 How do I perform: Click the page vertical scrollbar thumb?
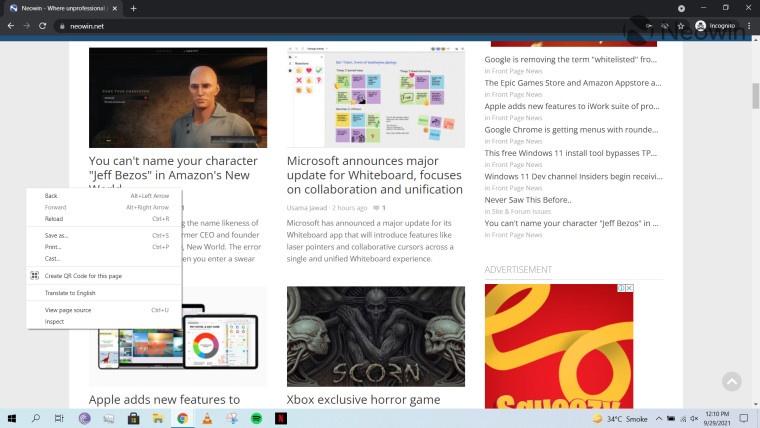[x=755, y=96]
